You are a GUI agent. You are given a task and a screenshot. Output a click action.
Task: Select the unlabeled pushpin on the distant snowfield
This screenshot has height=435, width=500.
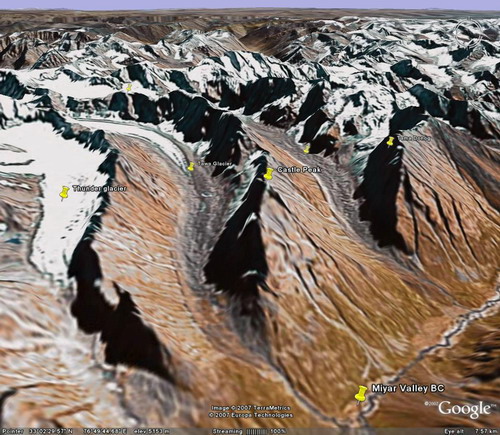[129, 87]
